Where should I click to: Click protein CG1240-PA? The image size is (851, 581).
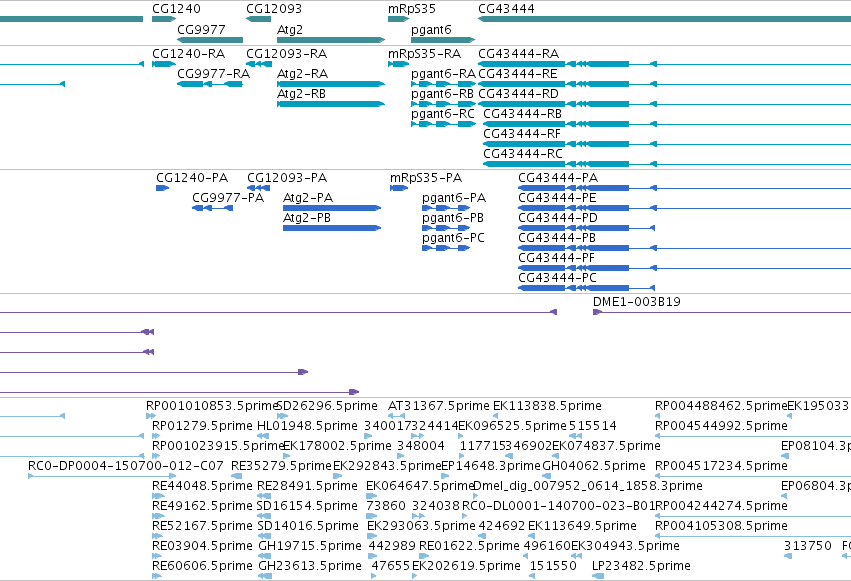[192, 178]
